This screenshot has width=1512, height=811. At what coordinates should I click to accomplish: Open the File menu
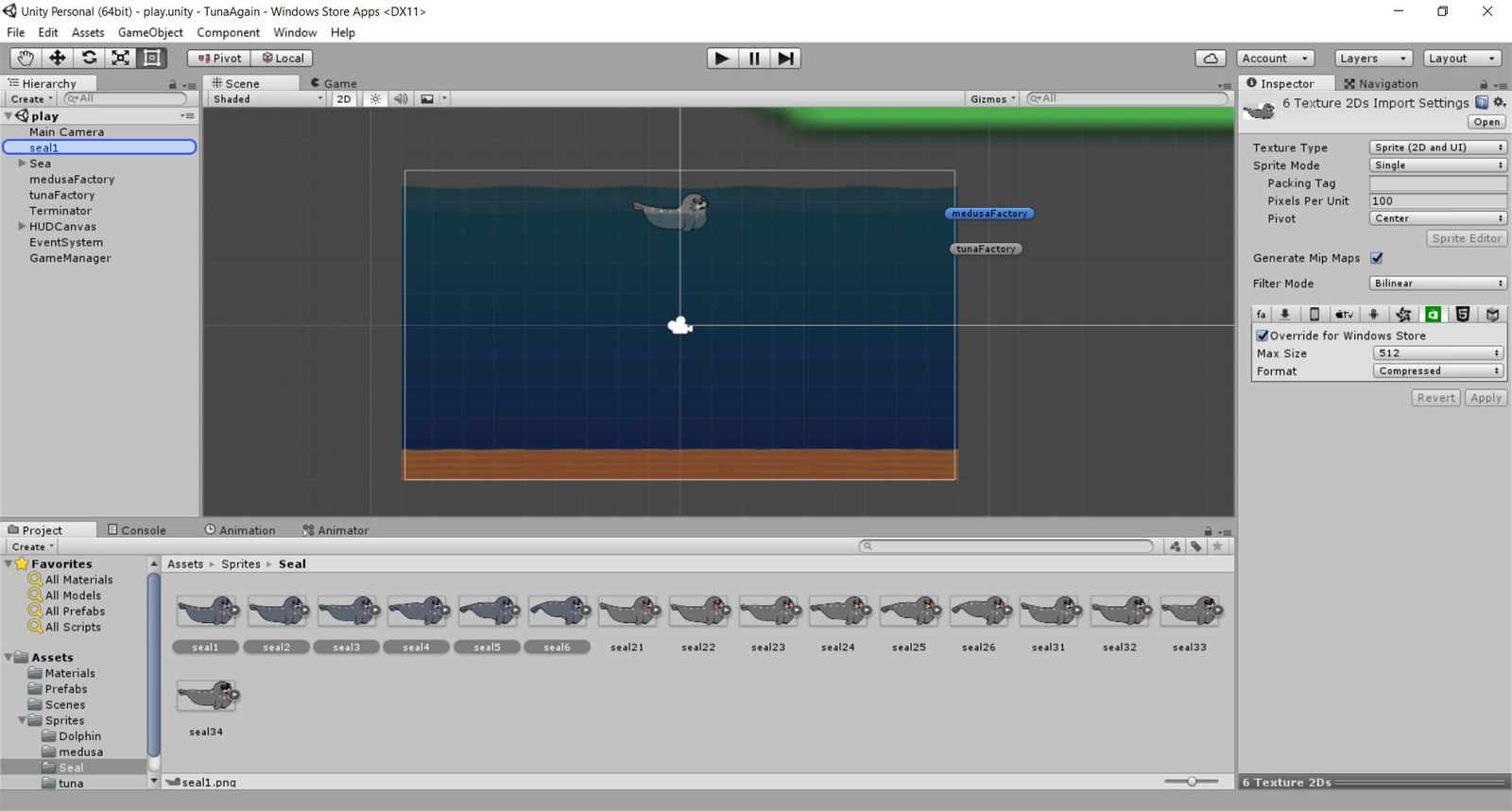(x=16, y=32)
